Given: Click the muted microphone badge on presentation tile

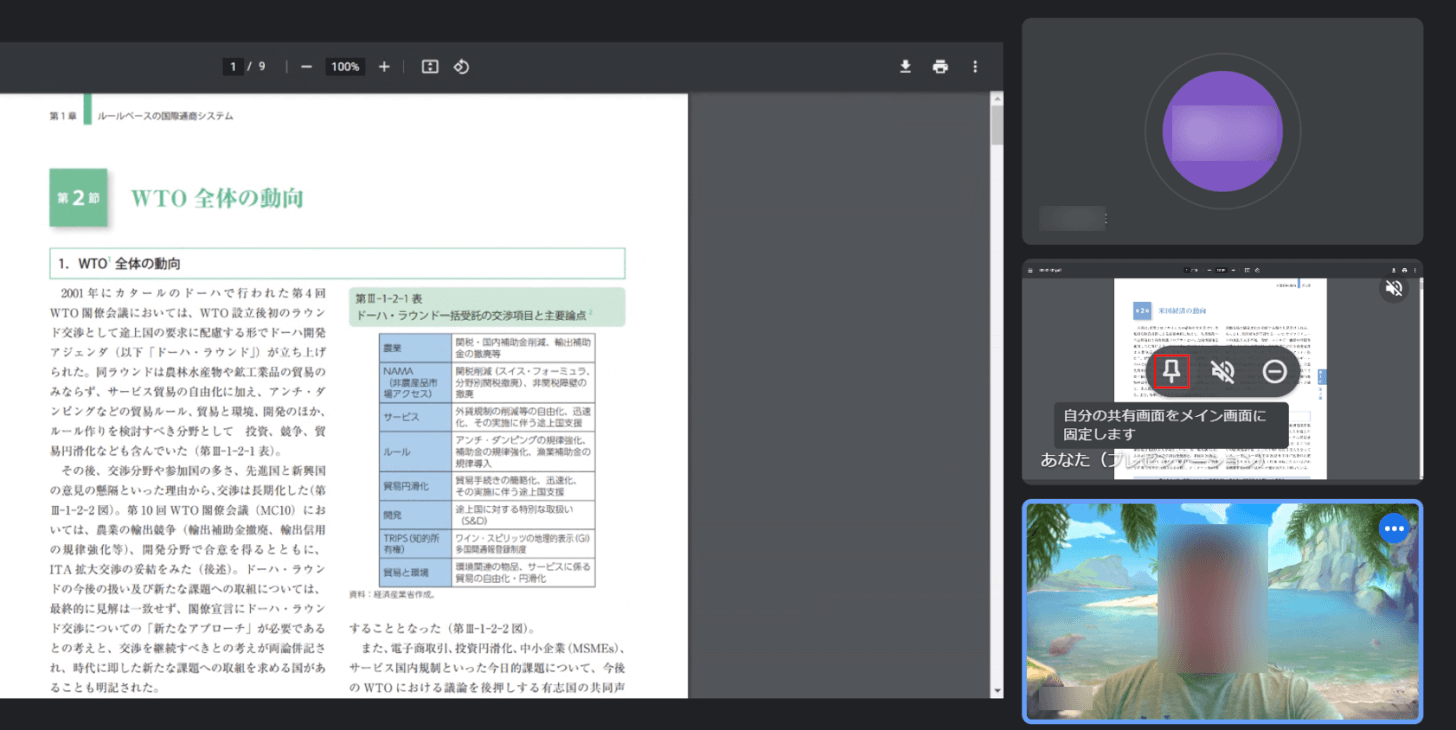Looking at the screenshot, I should click(x=1393, y=289).
